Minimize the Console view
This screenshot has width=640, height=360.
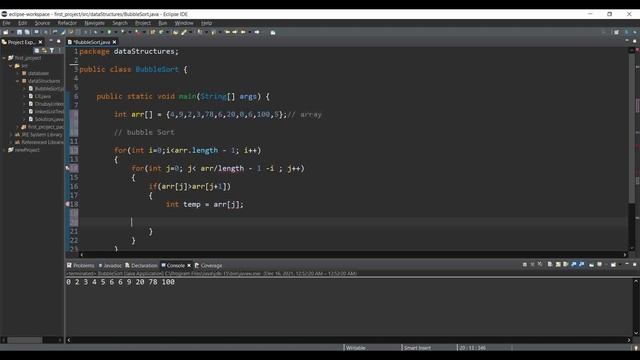627,264
